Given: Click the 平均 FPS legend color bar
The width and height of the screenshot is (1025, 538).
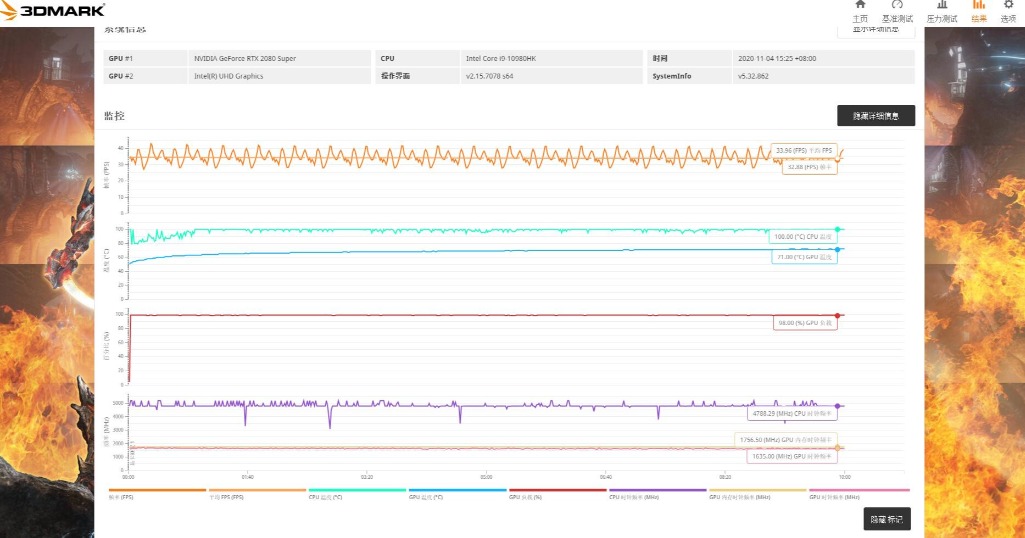Looking at the screenshot, I should pos(257,490).
